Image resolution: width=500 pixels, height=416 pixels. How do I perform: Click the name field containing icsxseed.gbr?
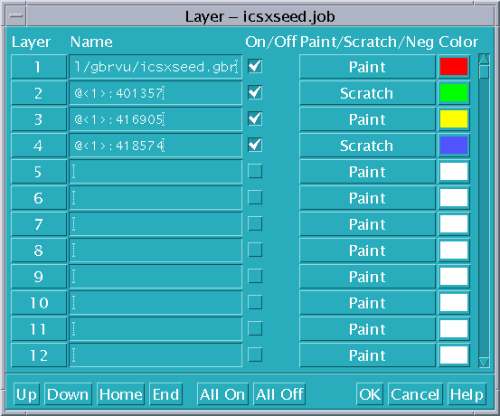(x=155, y=67)
